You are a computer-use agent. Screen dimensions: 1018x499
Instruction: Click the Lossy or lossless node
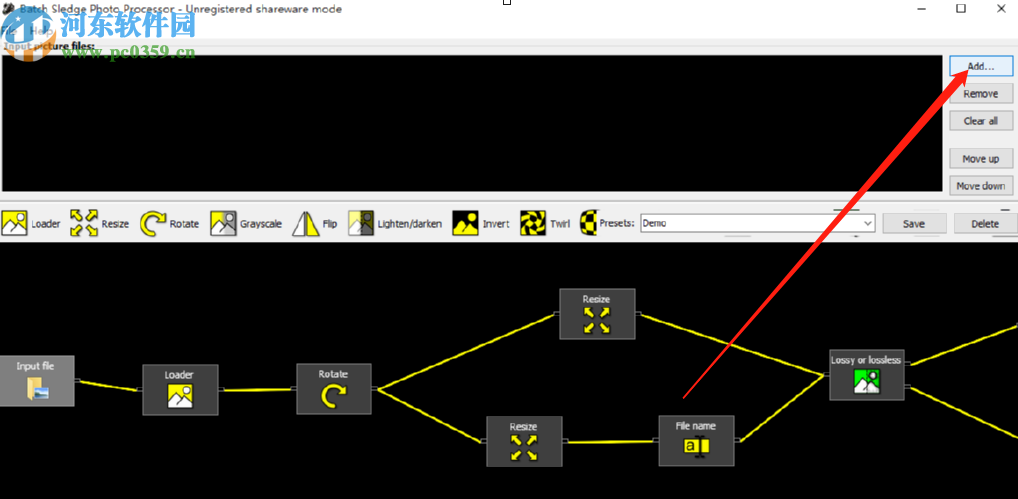point(867,374)
